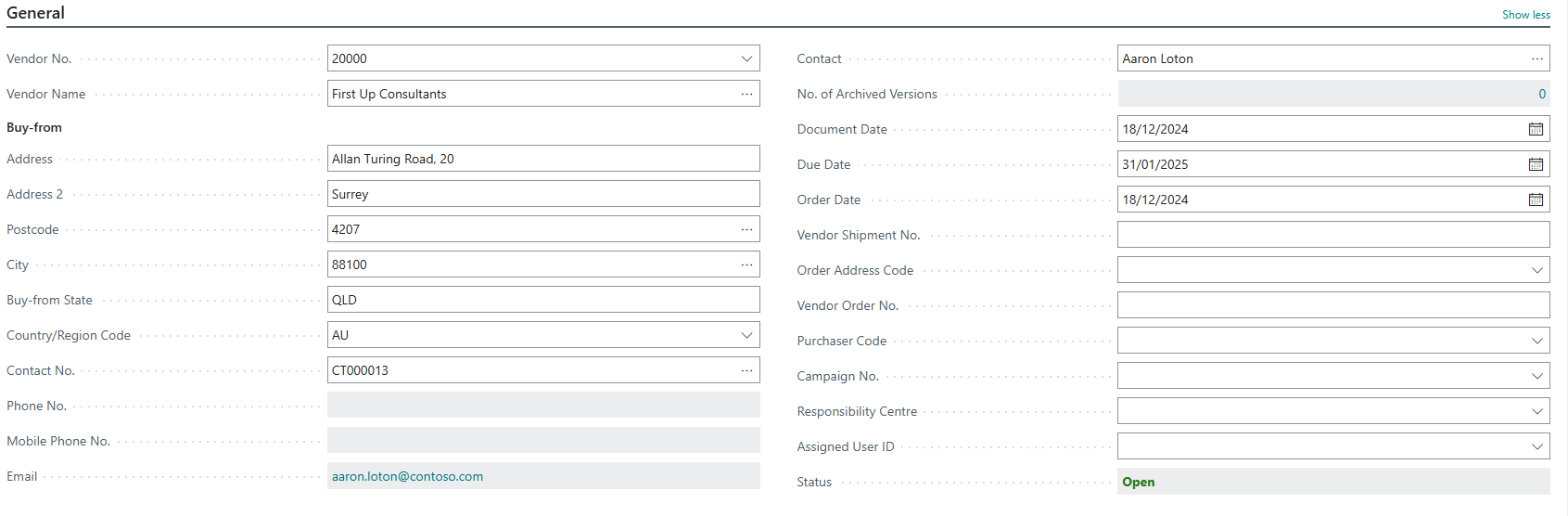This screenshot has height=516, width=1568.
Task: Click the Contact No. lookup ellipsis
Action: point(746,370)
